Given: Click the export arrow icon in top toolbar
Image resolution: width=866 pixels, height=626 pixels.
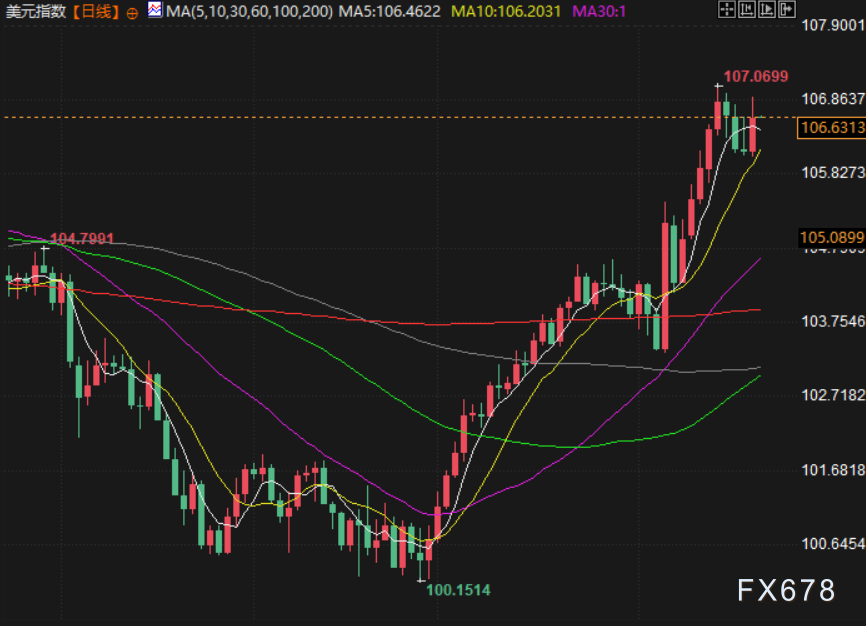Looking at the screenshot, I should (786, 9).
